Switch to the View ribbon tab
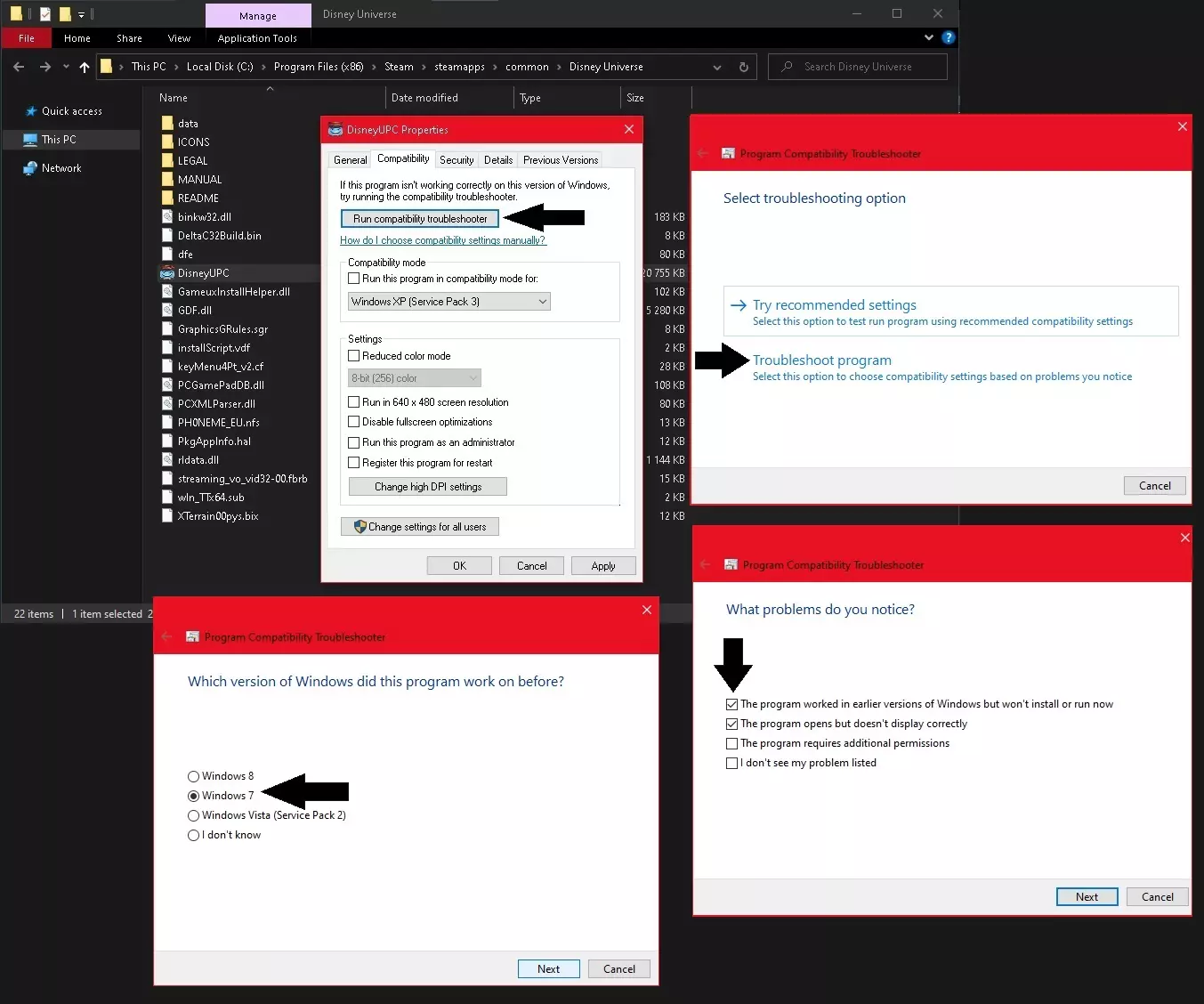Screen dimensions: 1204x1004 [179, 38]
